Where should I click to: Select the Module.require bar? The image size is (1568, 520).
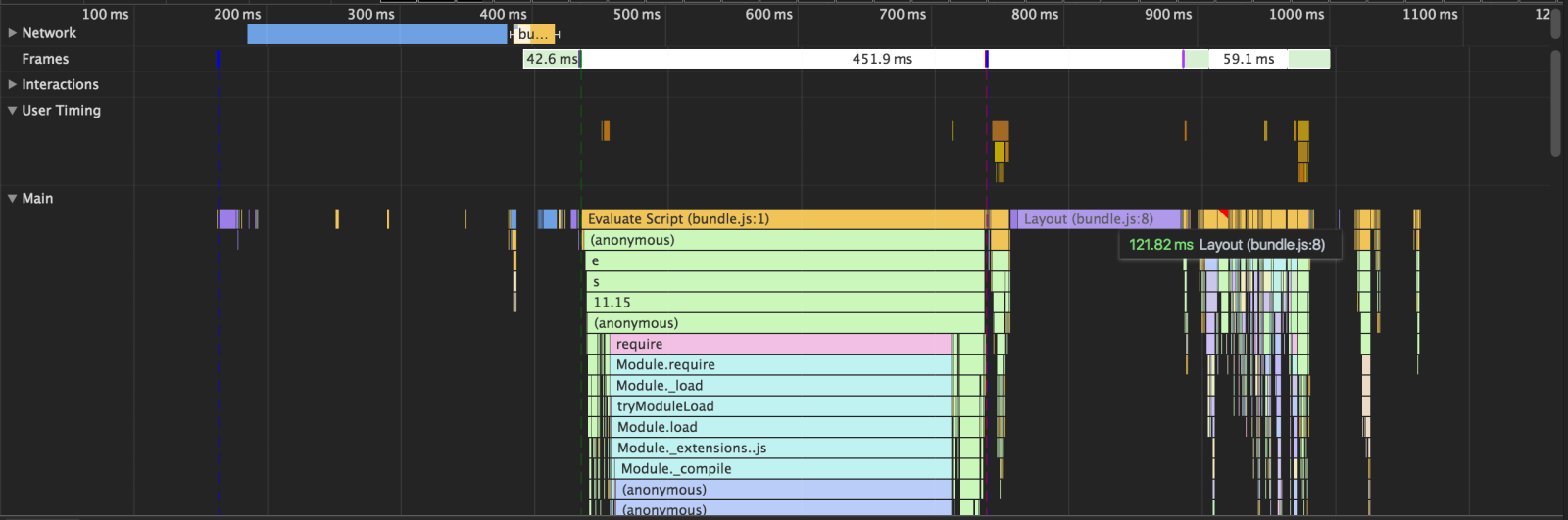tap(781, 365)
